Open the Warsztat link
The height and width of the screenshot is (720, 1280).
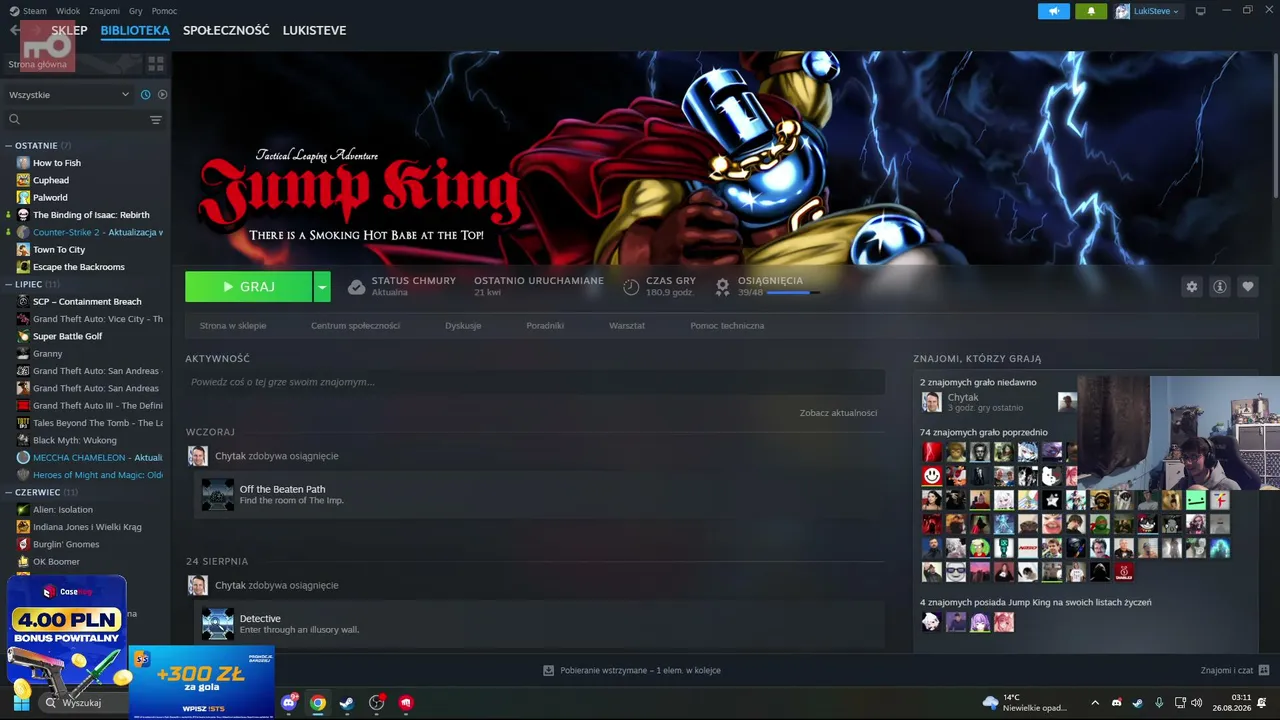(627, 326)
